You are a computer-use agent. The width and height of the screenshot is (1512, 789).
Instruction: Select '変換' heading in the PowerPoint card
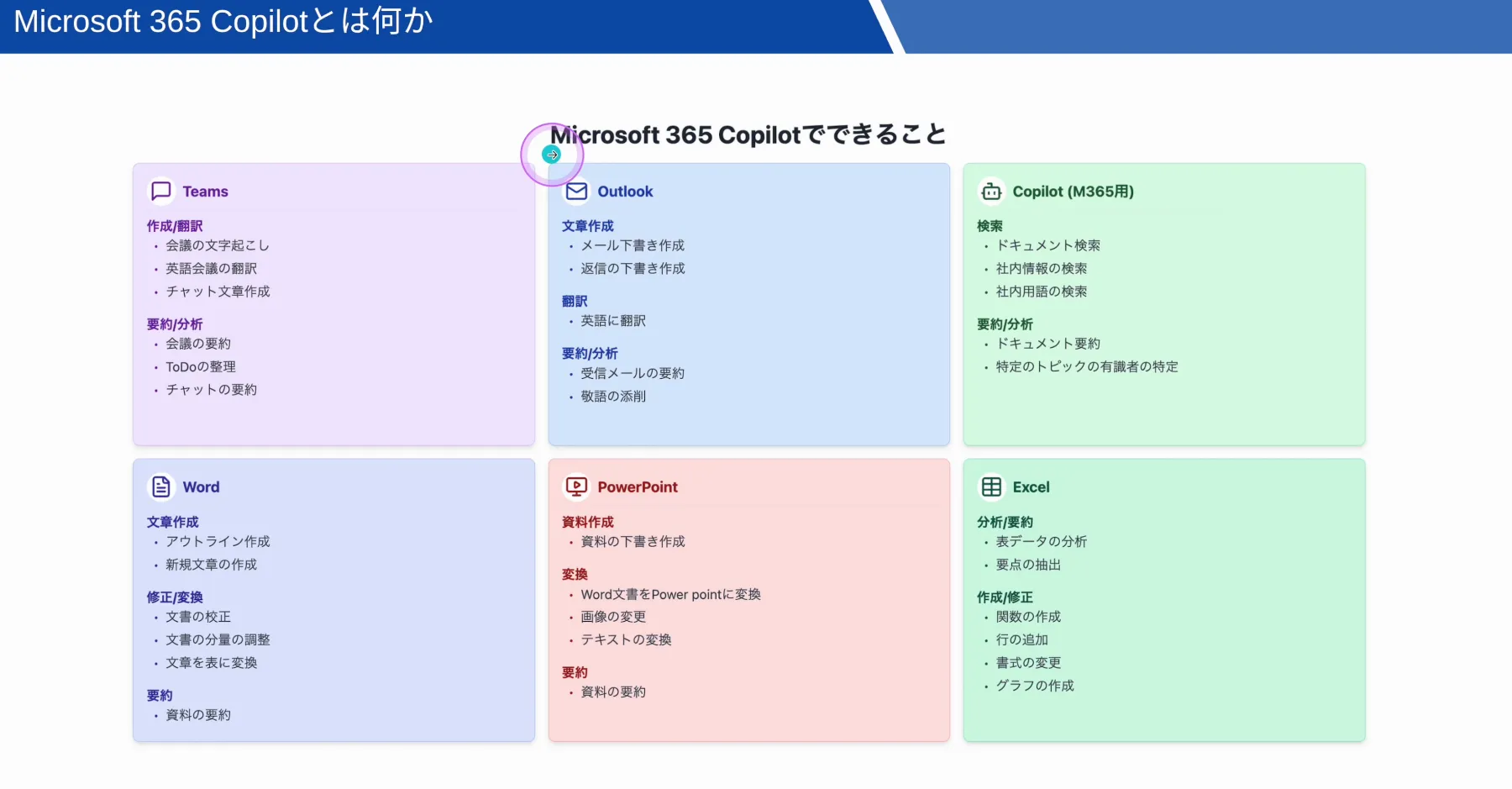(575, 575)
